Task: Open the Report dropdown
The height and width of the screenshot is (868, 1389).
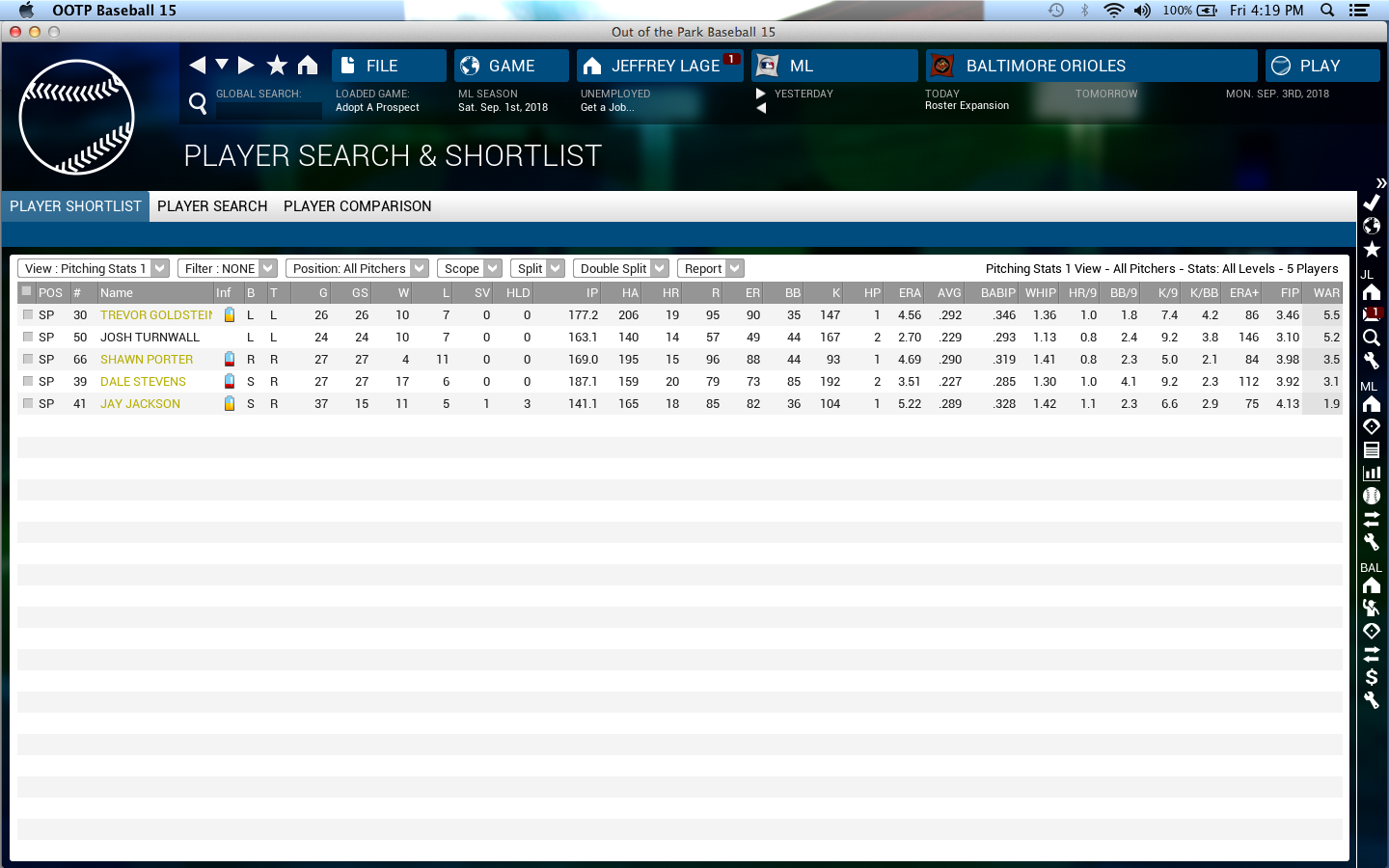Action: pyautogui.click(x=711, y=268)
